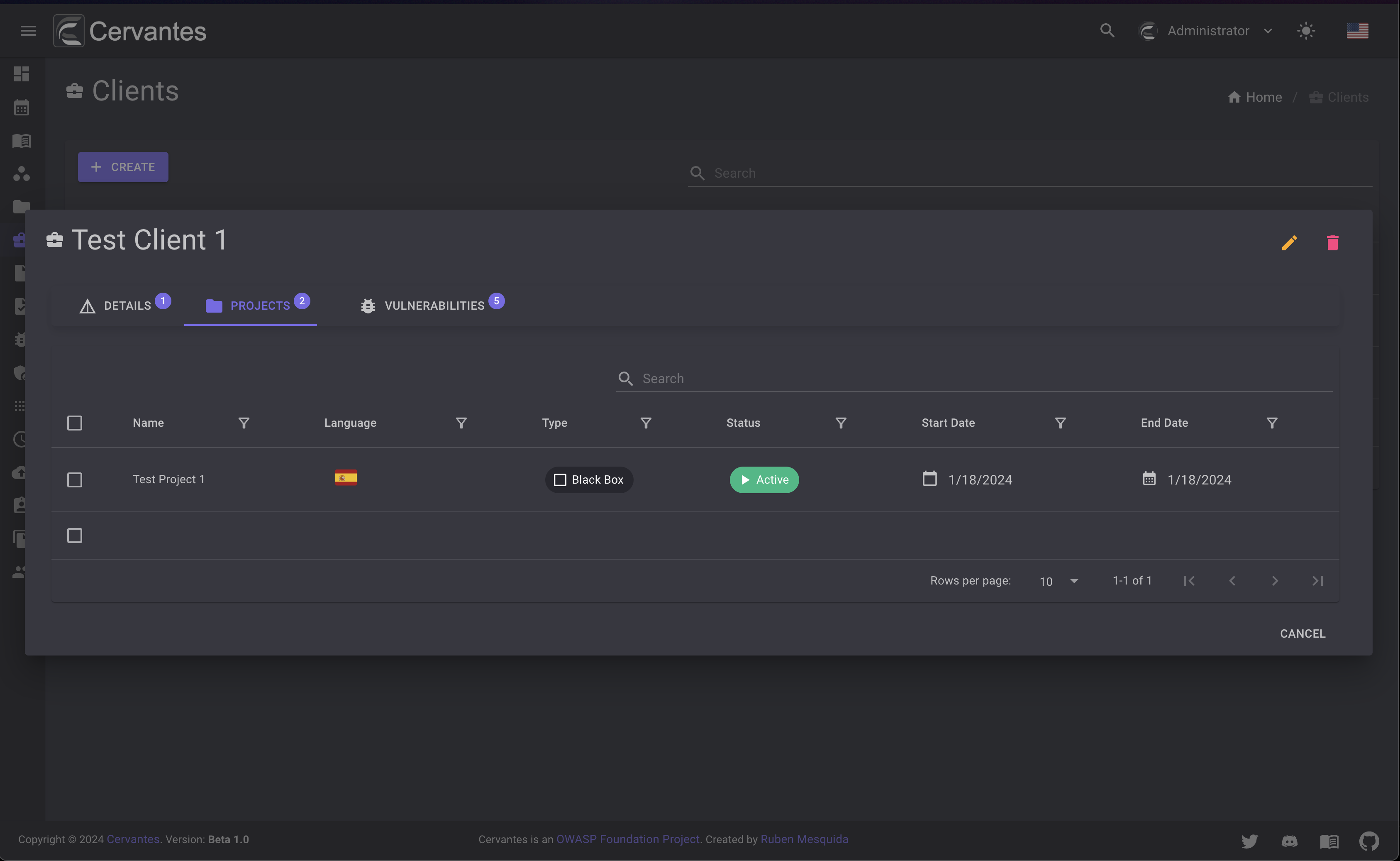Click the Test Project 1 name cell
1400x861 pixels.
point(168,479)
